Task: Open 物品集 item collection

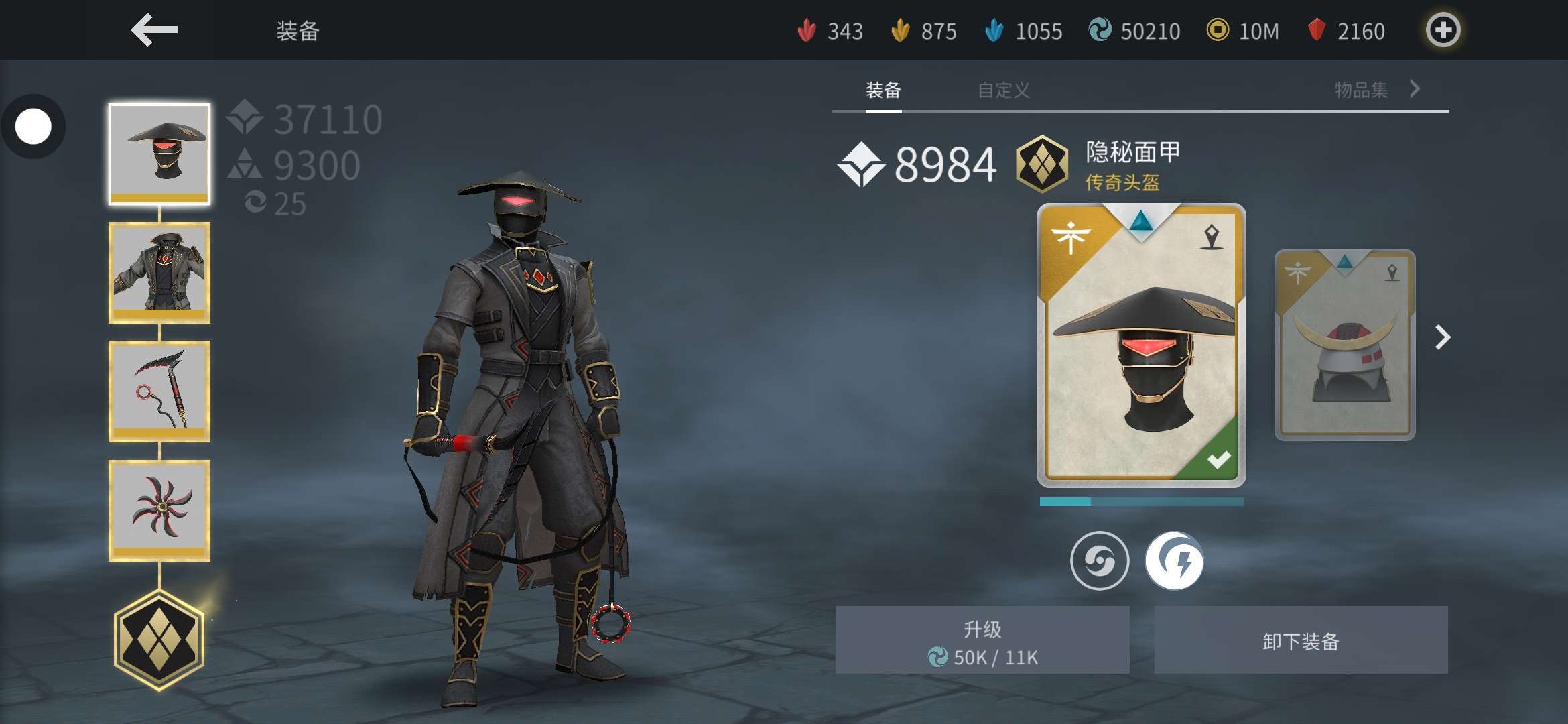Action: pos(1362,90)
